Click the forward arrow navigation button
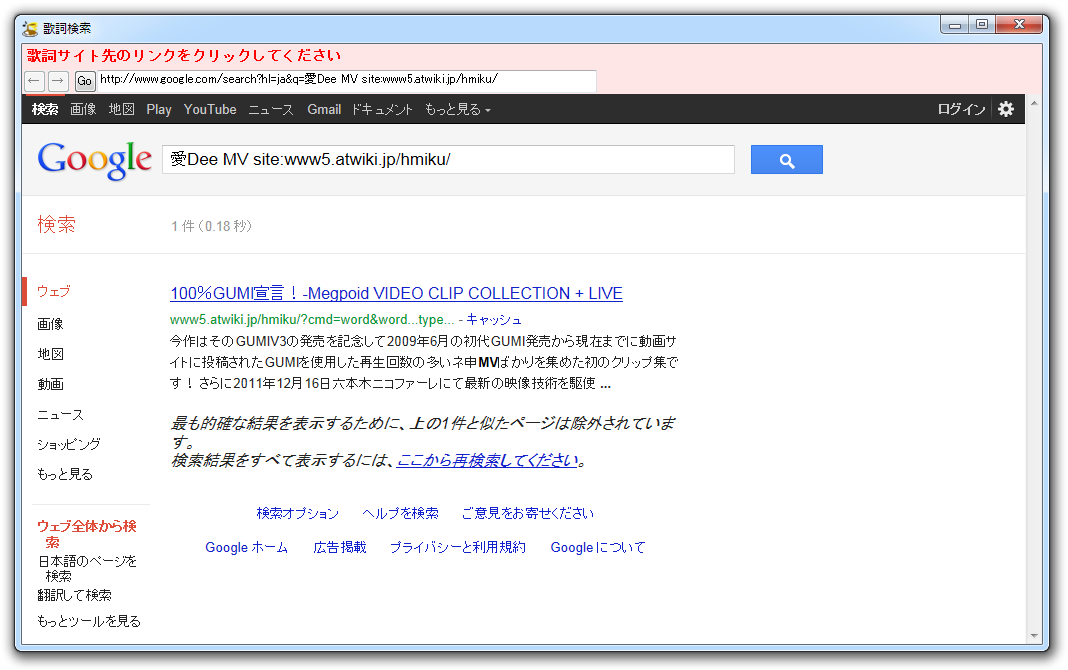The height and width of the screenshot is (670, 1068). pyautogui.click(x=59, y=81)
